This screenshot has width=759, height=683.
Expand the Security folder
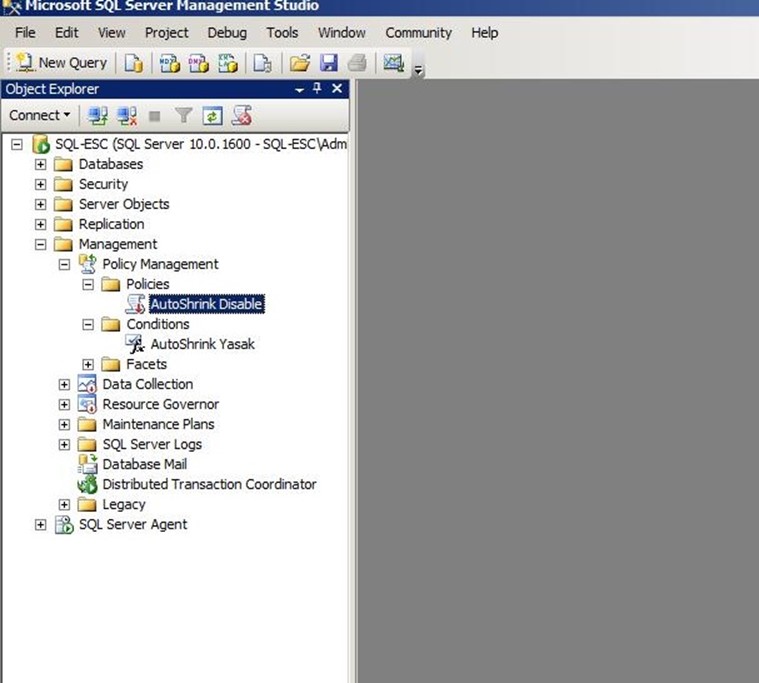pyautogui.click(x=41, y=184)
